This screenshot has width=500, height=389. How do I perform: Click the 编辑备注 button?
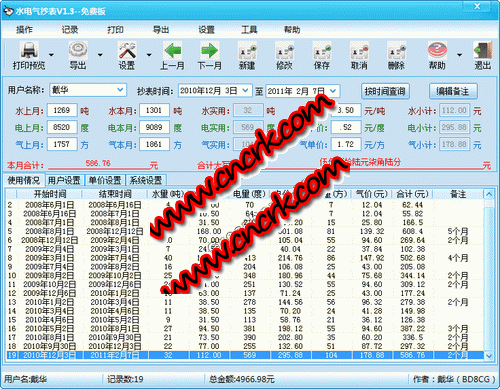(x=453, y=91)
